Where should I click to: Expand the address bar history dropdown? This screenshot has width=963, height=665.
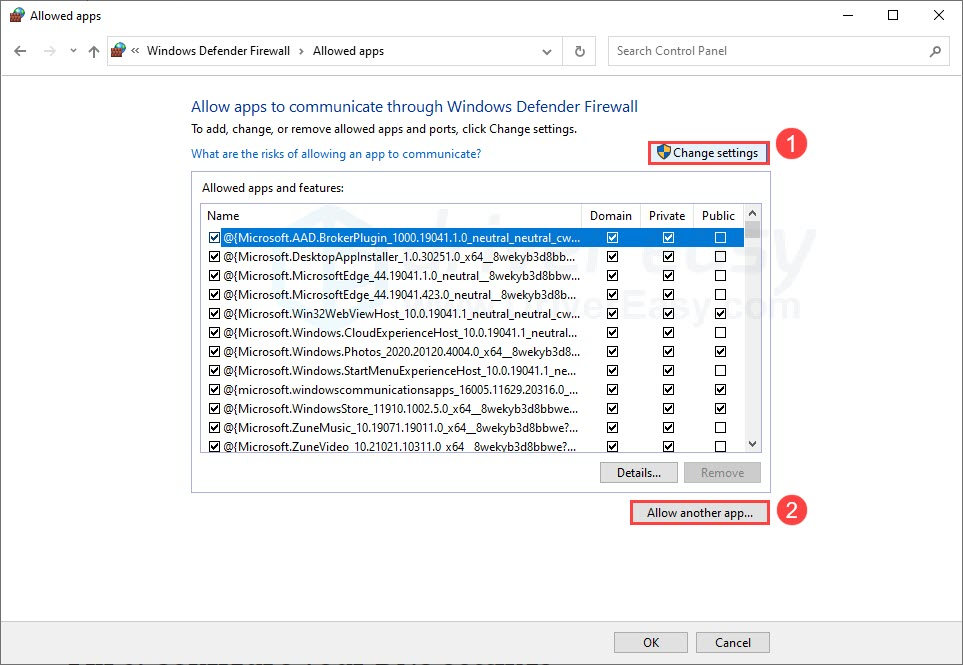tap(547, 52)
